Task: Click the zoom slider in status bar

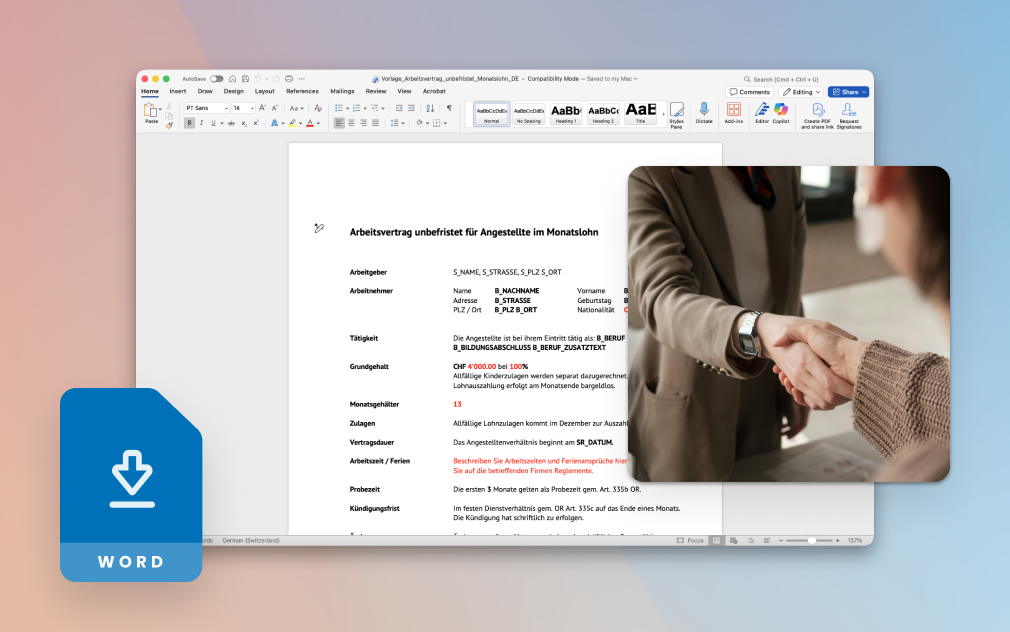Action: click(809, 541)
